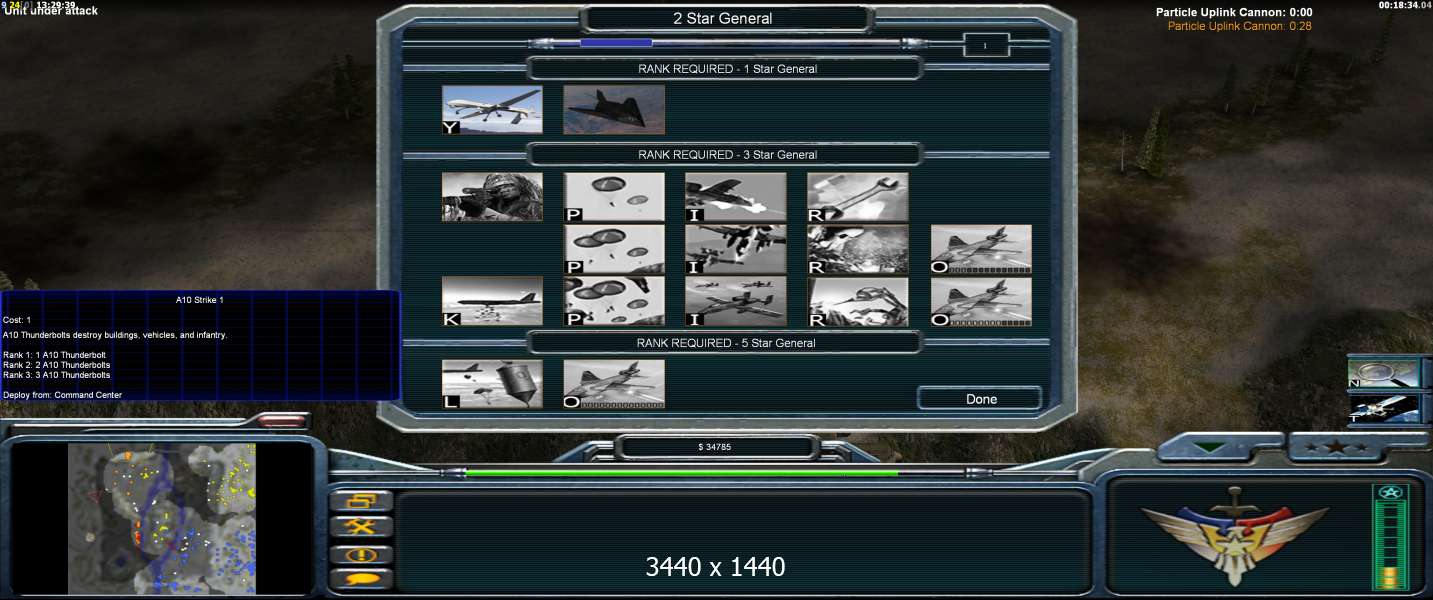Select the Stealth Fighter power icon
The image size is (1433, 600).
click(x=614, y=110)
